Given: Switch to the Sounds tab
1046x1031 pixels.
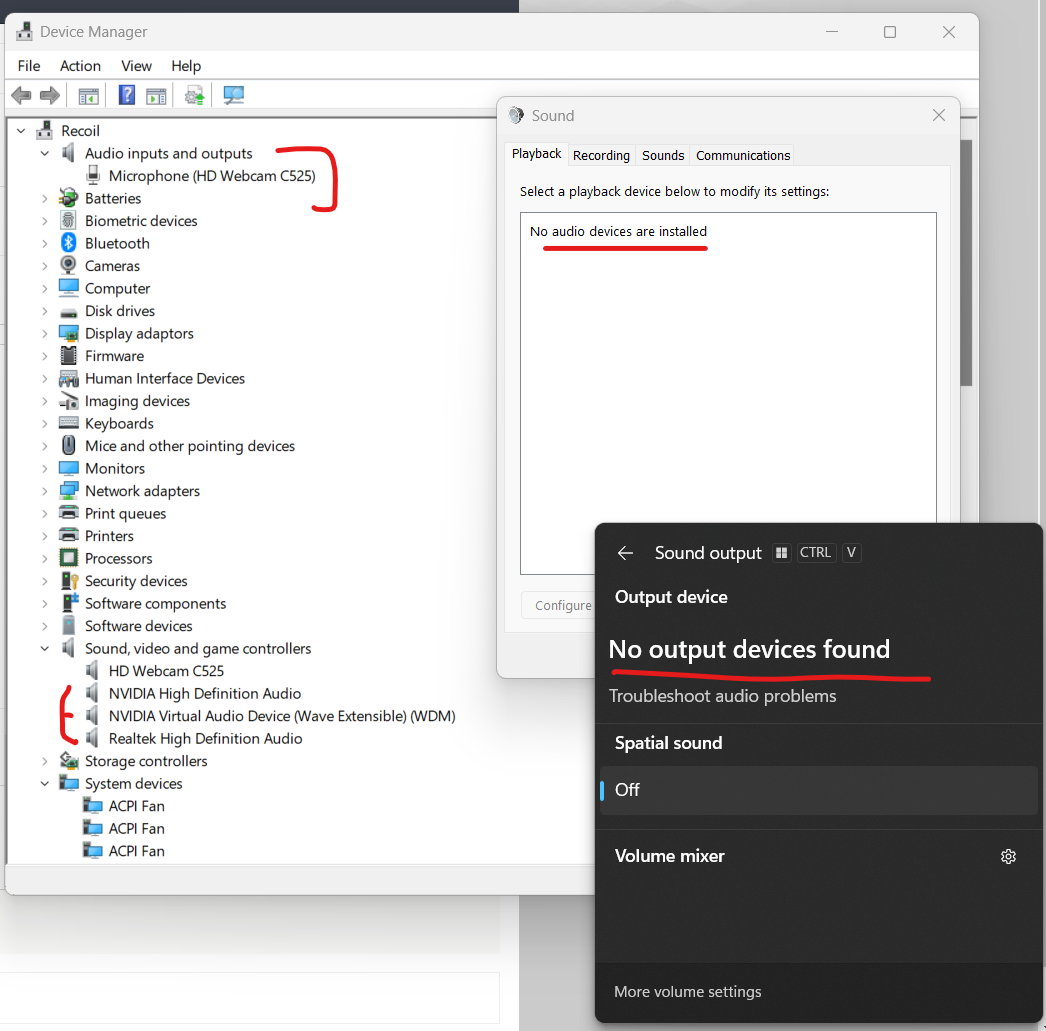Looking at the screenshot, I should [x=663, y=155].
